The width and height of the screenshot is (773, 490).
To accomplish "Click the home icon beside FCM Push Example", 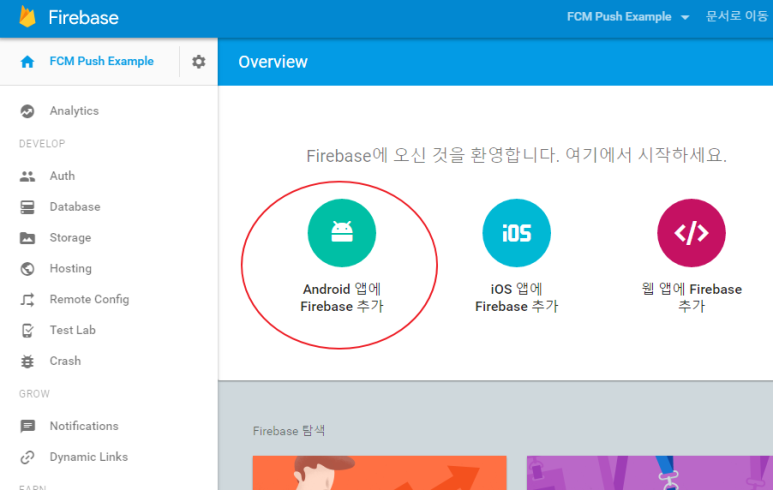I will pyautogui.click(x=28, y=62).
